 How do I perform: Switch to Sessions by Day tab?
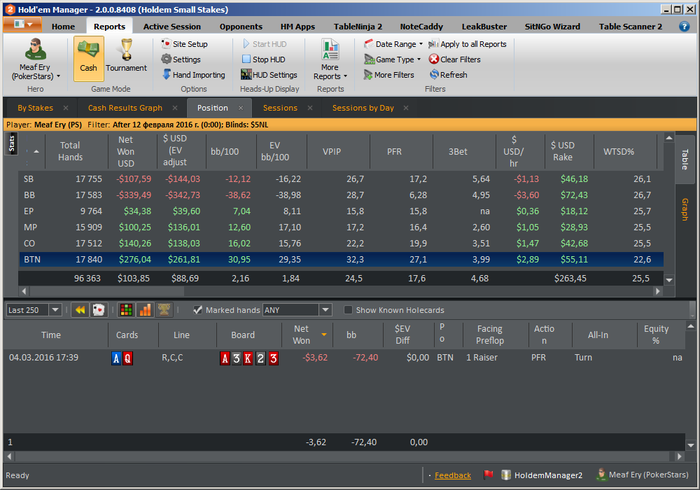point(363,108)
